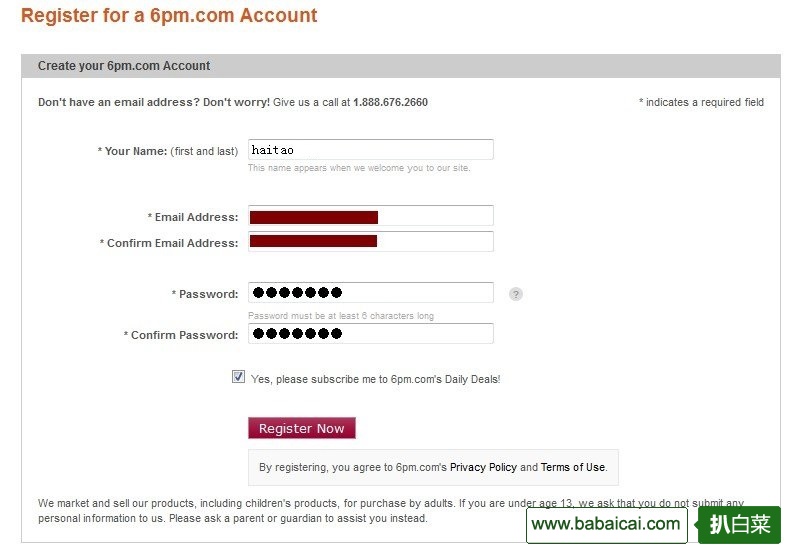Click the password help question mark icon

516,294
